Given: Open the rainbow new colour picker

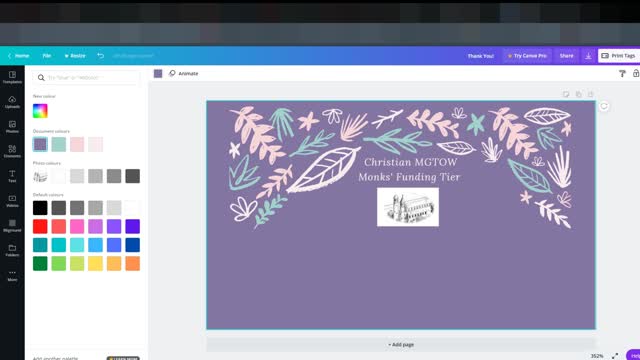Looking at the screenshot, I should click(40, 111).
